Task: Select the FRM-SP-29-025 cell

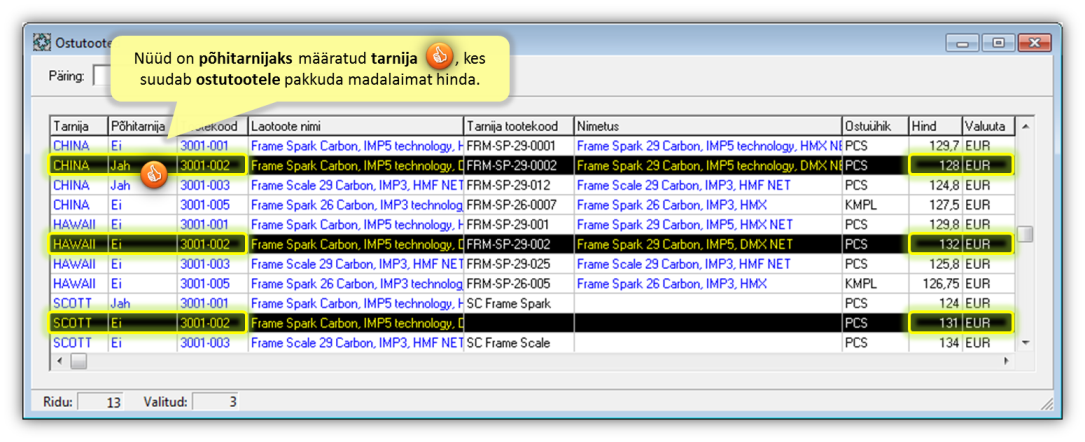Action: [518, 264]
